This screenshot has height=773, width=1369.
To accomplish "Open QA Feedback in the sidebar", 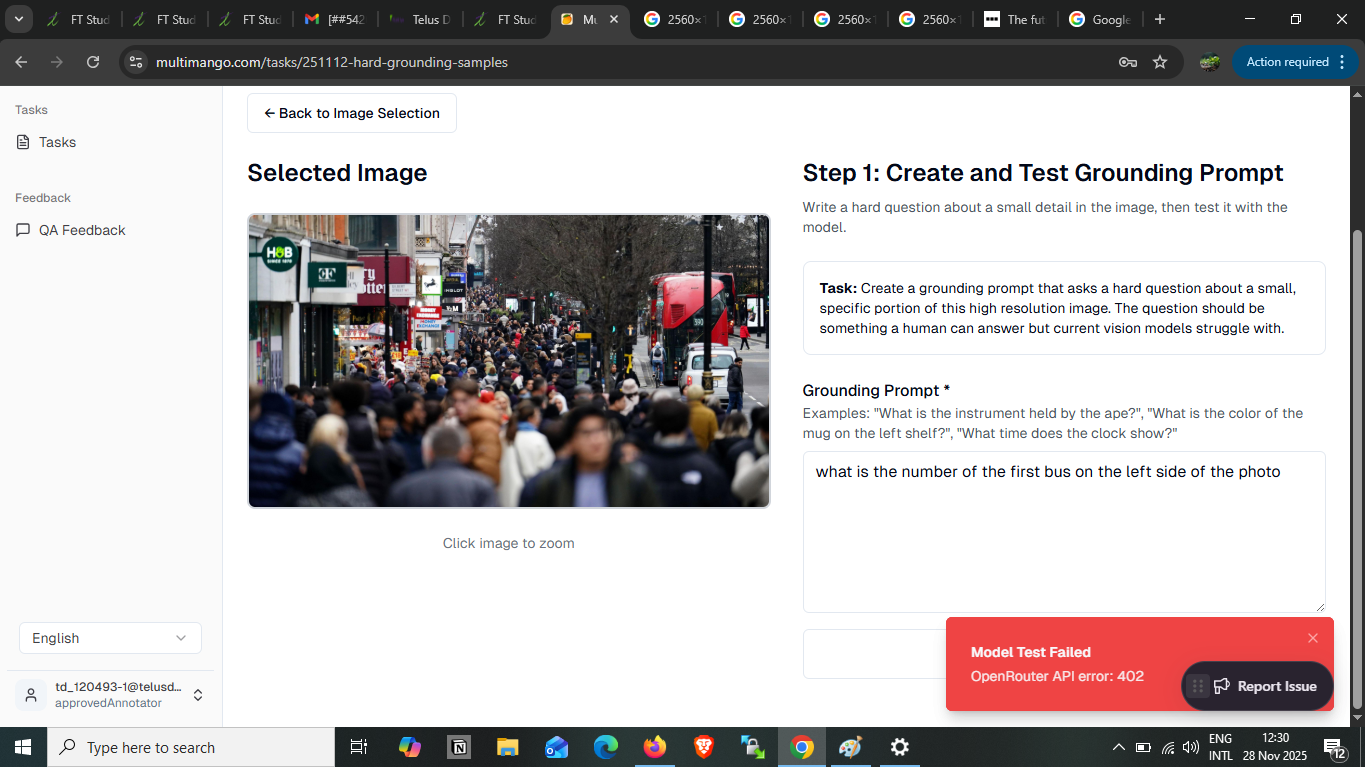I will pos(81,230).
